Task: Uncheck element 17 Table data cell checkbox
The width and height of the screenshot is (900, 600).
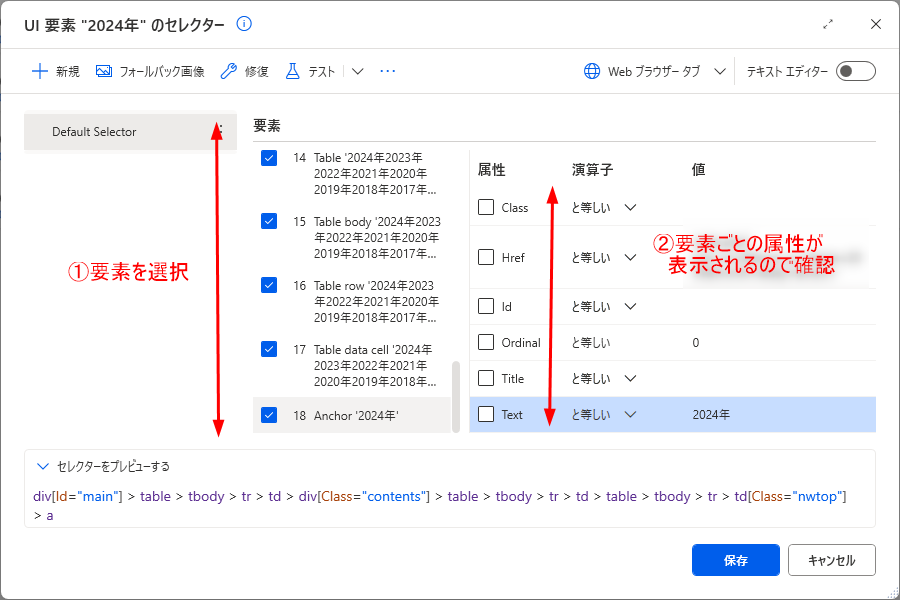Action: [x=269, y=349]
